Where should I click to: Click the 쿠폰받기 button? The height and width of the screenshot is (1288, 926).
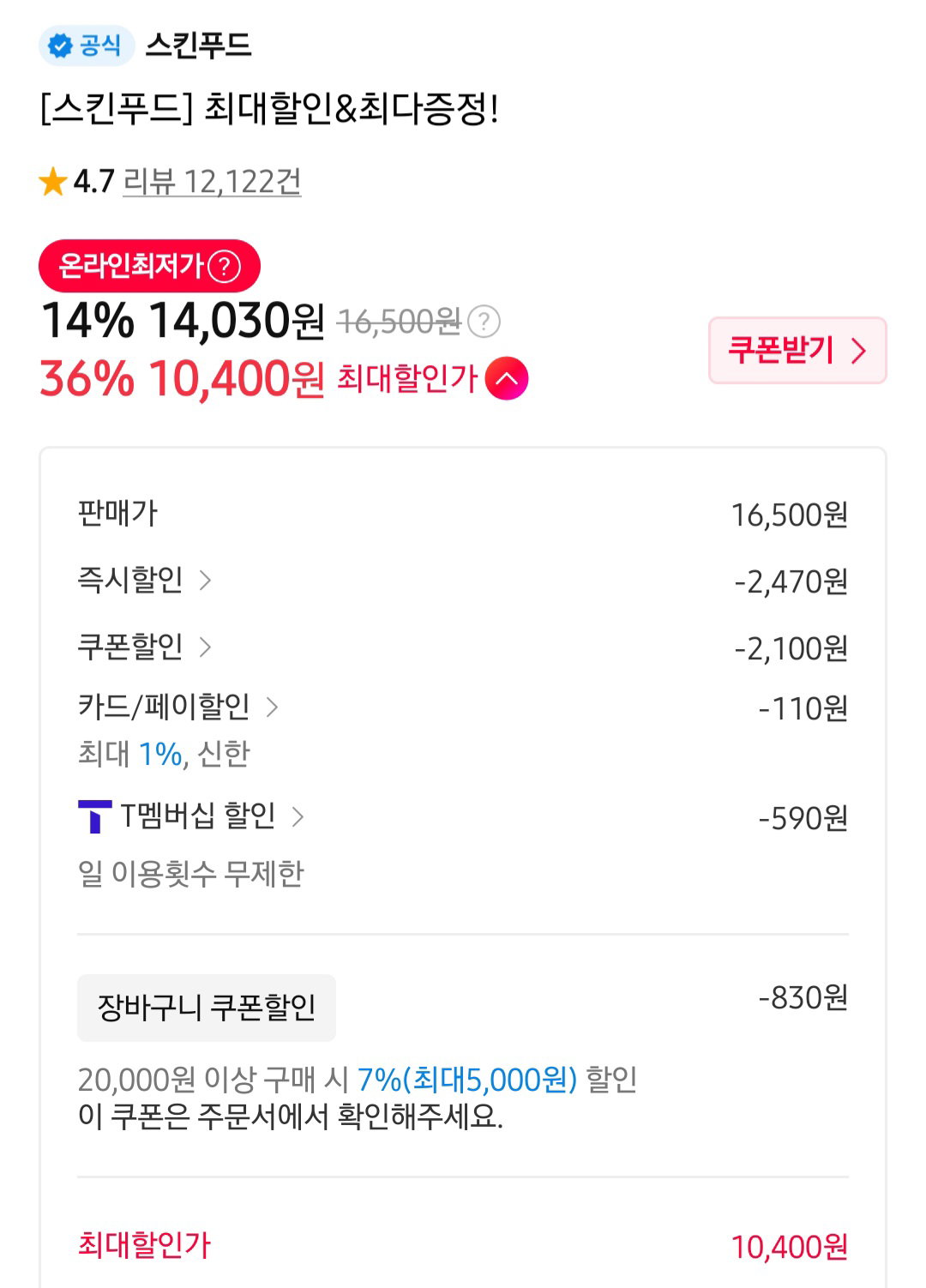click(x=797, y=350)
